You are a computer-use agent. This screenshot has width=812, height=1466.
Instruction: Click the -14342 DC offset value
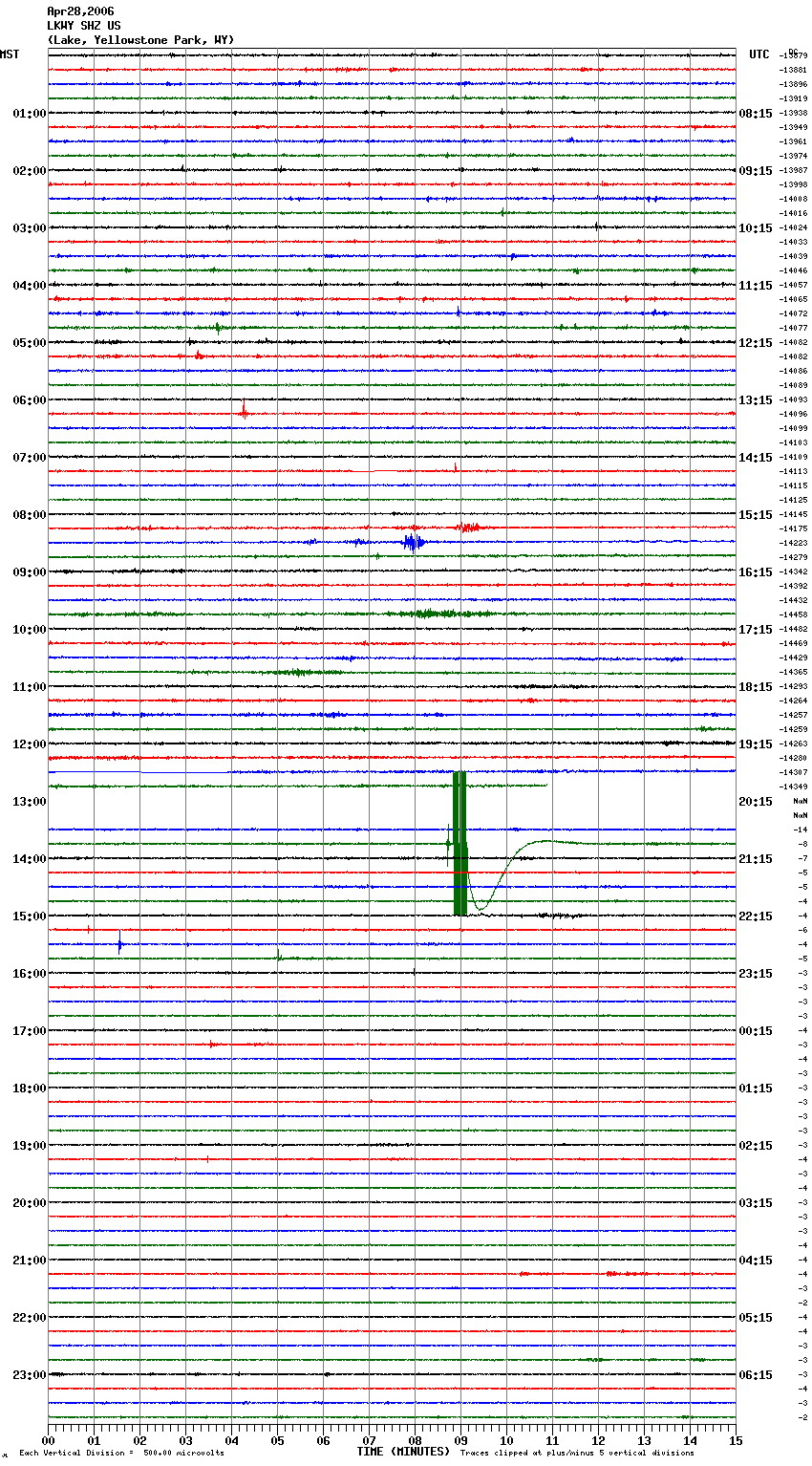coord(794,571)
